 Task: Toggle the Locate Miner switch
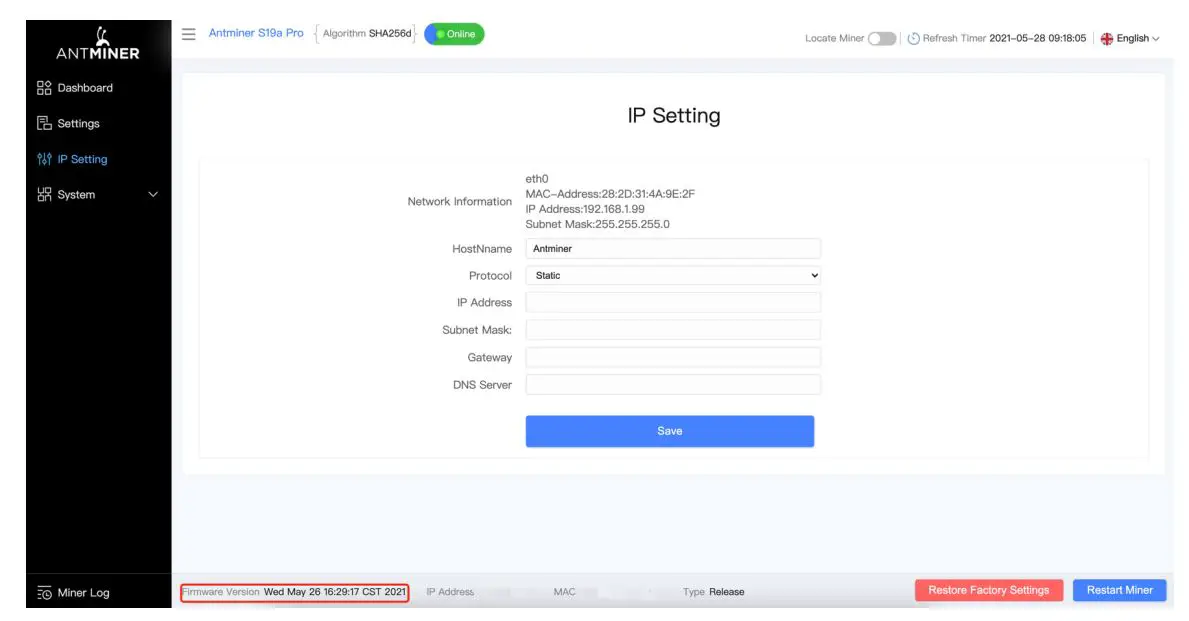881,37
